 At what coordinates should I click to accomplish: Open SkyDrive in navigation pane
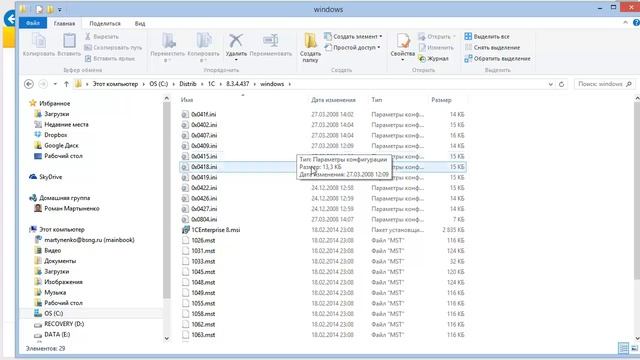coord(50,177)
